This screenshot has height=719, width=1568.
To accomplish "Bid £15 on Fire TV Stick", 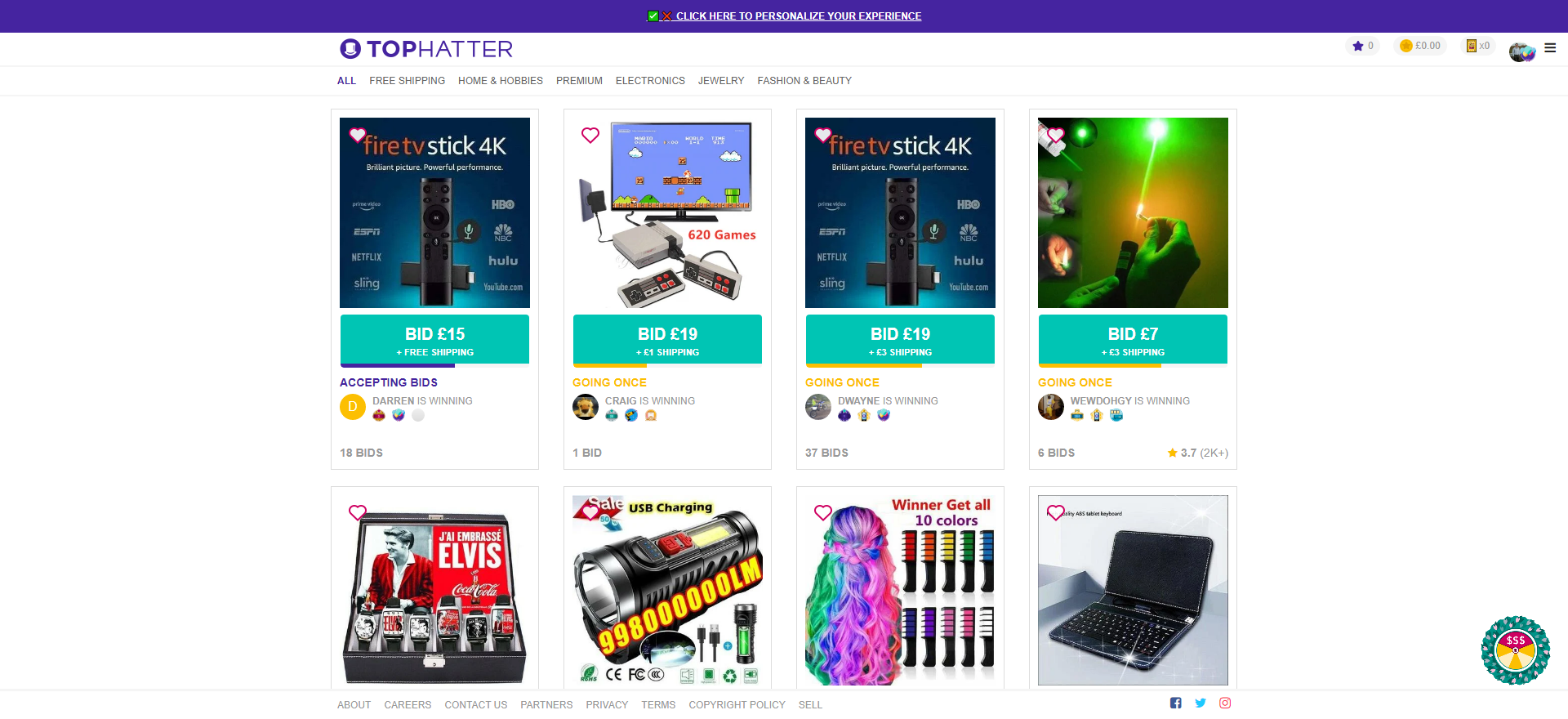I will pyautogui.click(x=434, y=340).
